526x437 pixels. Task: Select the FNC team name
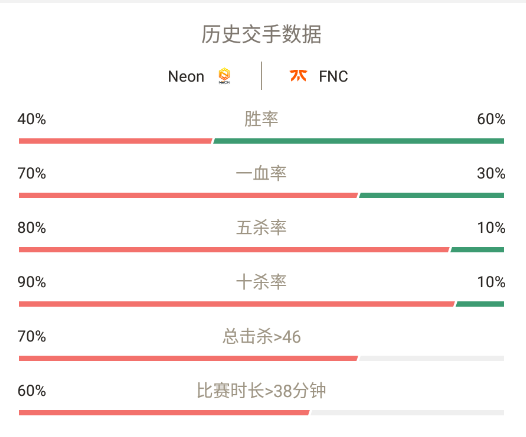333,76
